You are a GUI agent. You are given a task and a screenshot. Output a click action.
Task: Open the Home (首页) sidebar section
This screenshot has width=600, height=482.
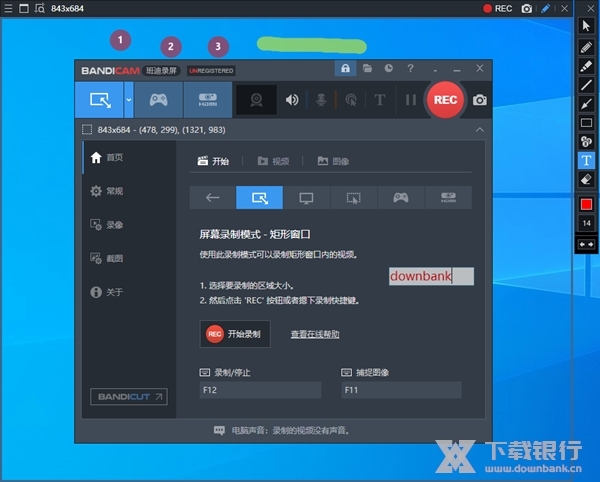click(x=129, y=157)
